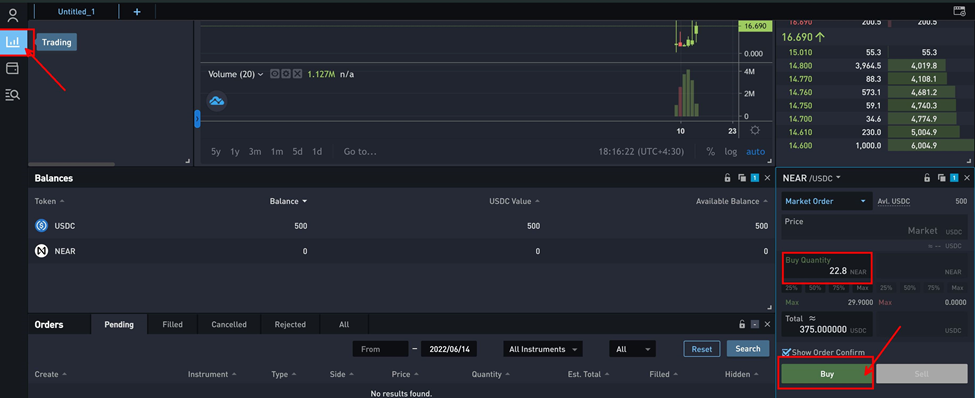Toggle auto scale on chart

756,151
